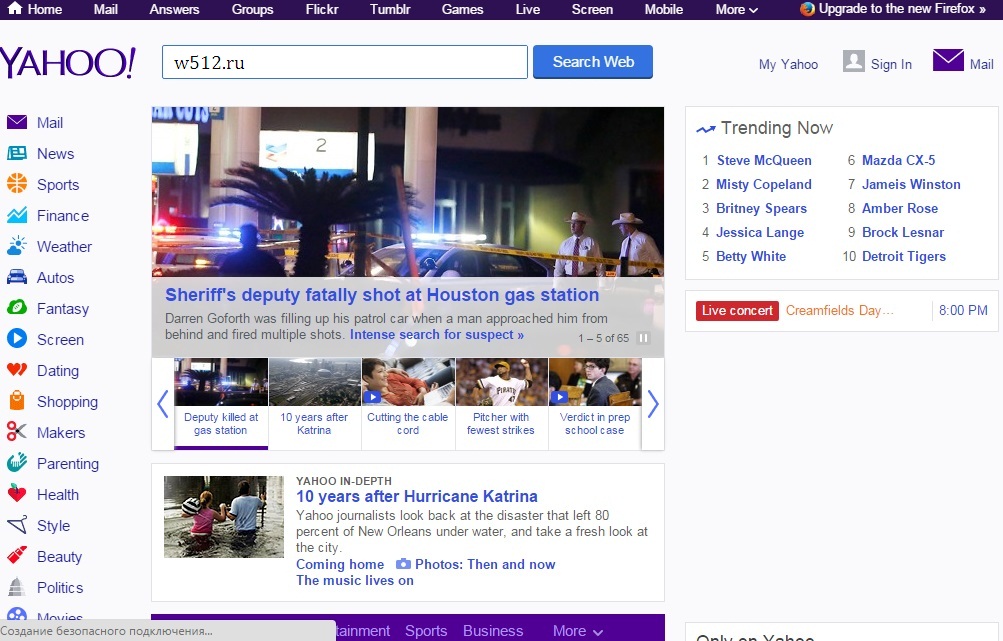Click the Style hanger icon in sidebar
1003x641 pixels.
[x=17, y=525]
